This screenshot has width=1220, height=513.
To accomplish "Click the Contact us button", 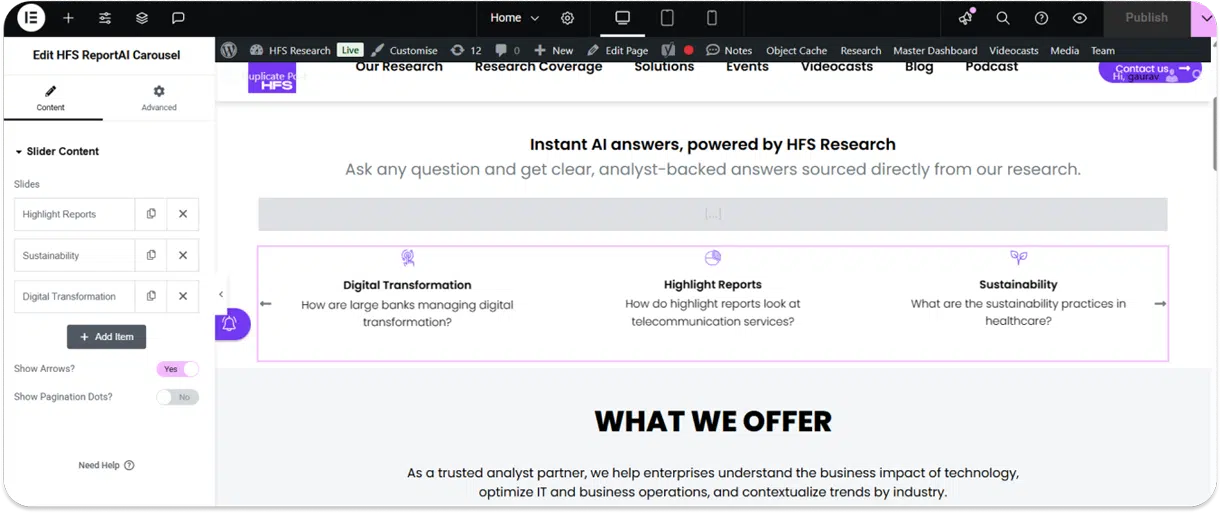I will tap(1150, 70).
